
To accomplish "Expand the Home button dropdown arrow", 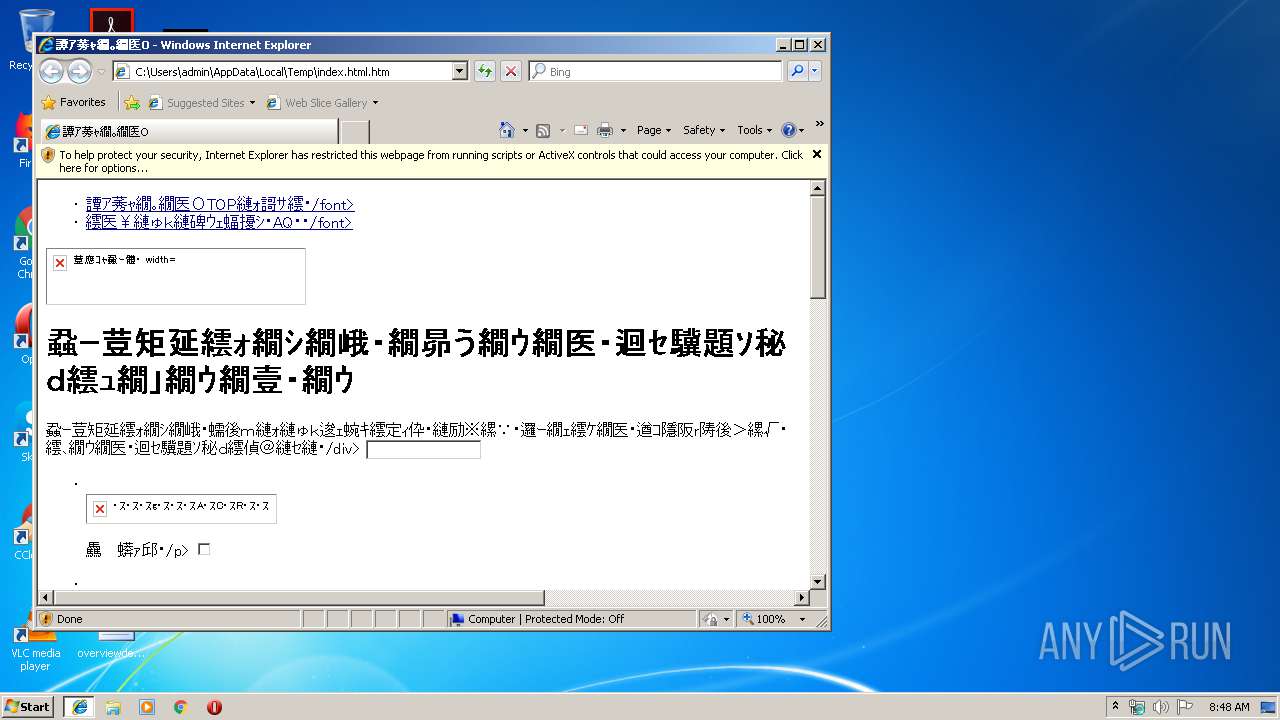I will pos(525,130).
